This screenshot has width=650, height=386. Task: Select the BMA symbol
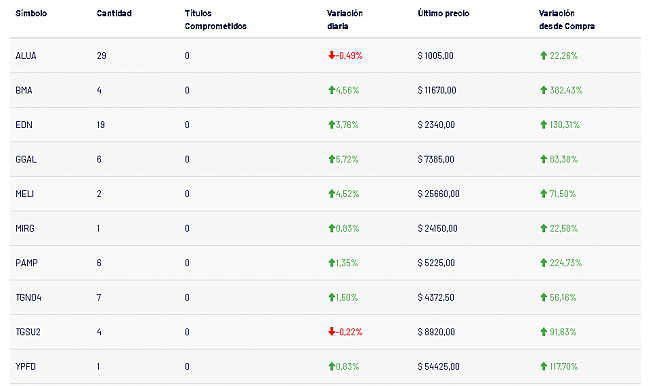point(24,90)
